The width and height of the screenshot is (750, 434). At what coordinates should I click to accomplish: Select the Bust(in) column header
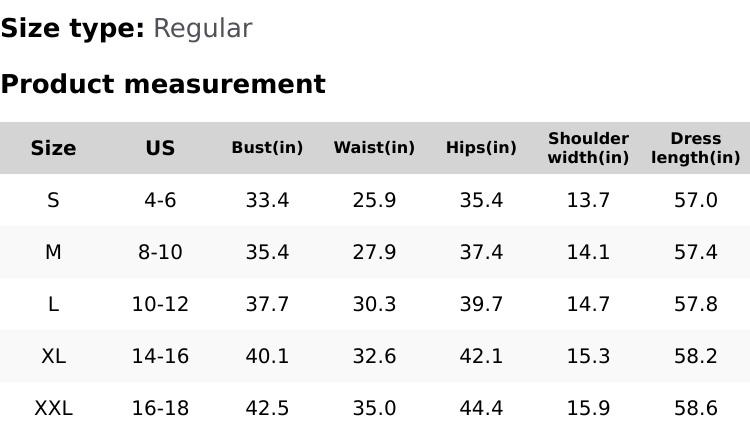pos(267,148)
